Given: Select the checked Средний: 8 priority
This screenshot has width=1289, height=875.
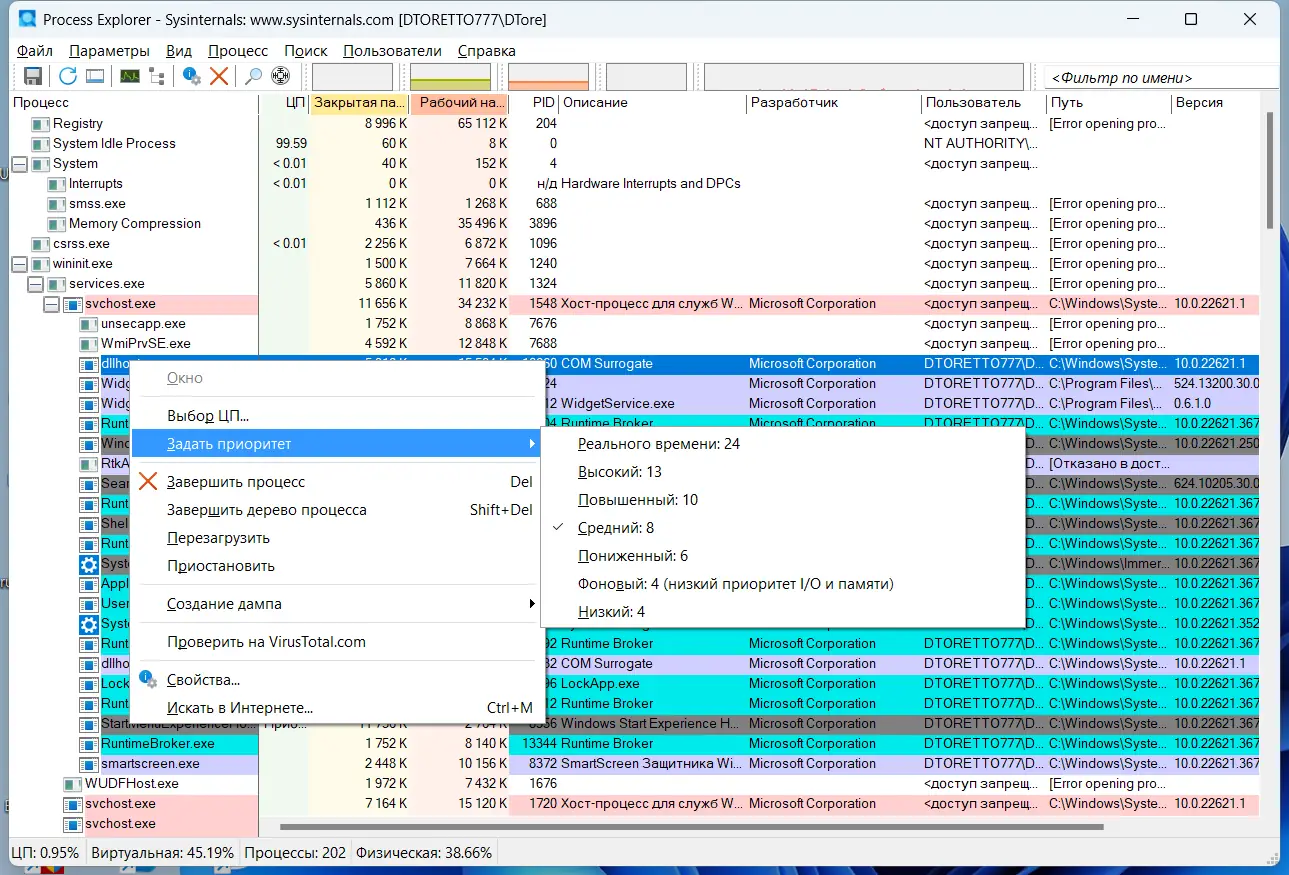Looking at the screenshot, I should point(616,528).
